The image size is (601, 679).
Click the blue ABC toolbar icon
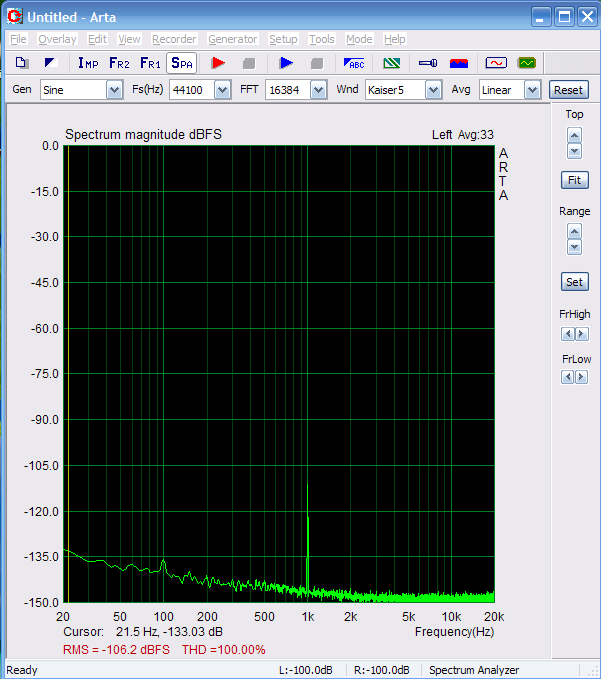point(354,63)
